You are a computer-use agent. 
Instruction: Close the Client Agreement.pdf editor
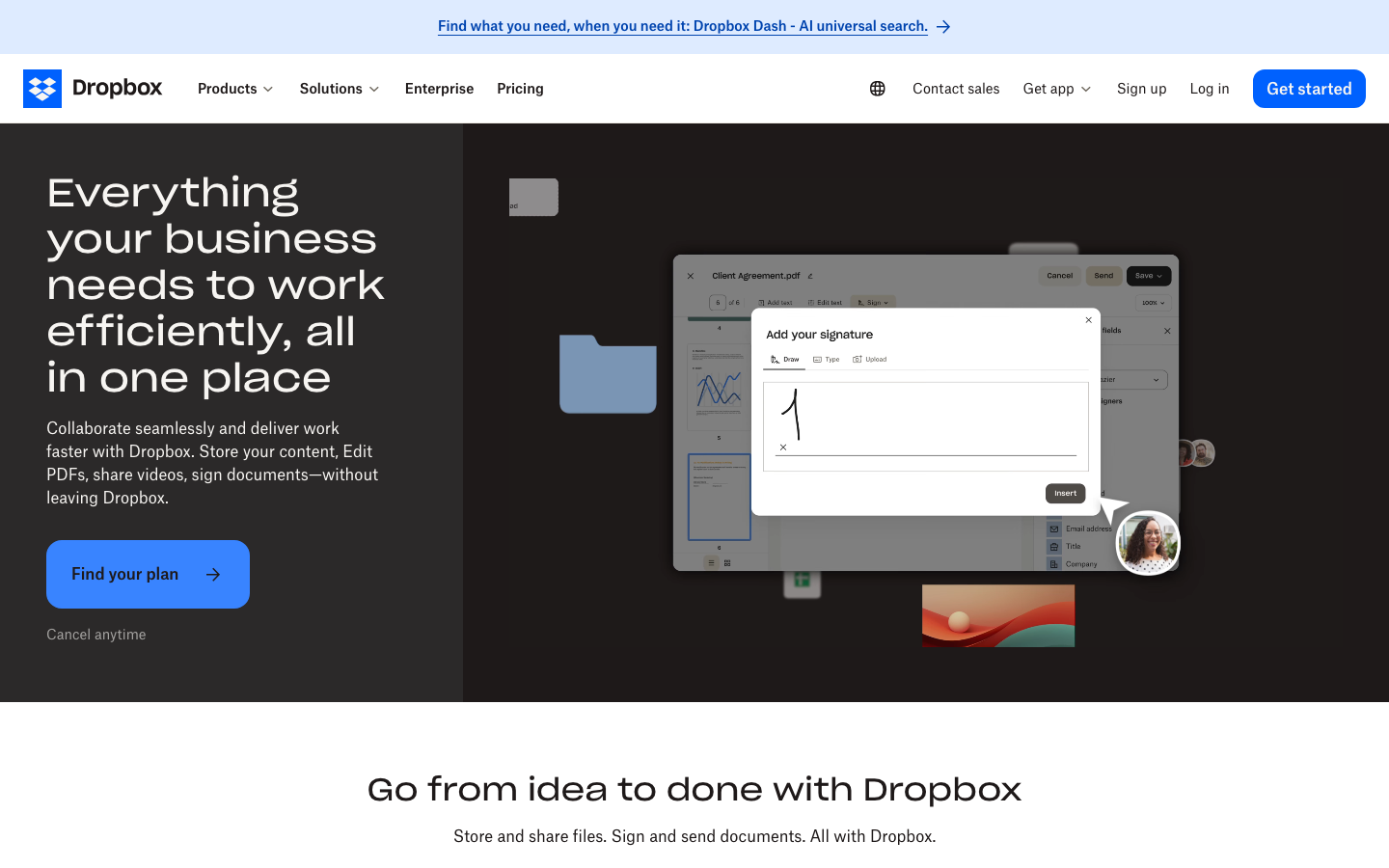691,276
